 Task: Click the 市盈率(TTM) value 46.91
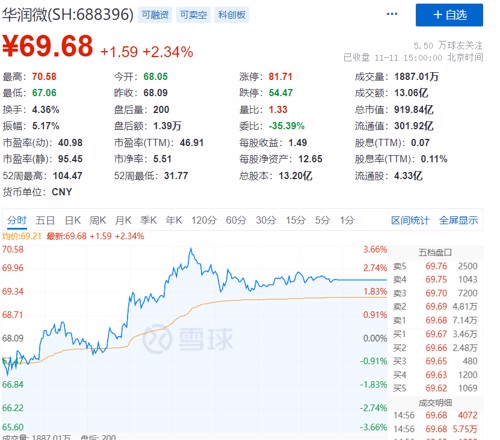192,143
